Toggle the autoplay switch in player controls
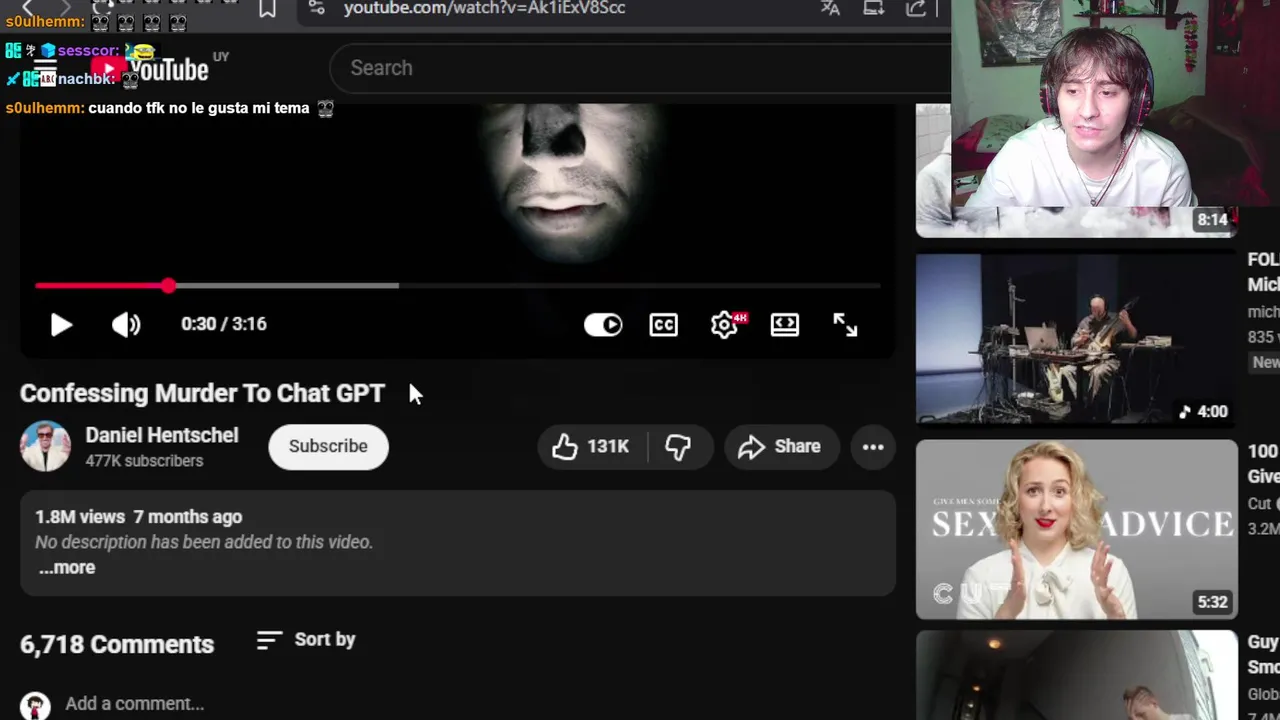This screenshot has width=1280, height=720. 603,324
